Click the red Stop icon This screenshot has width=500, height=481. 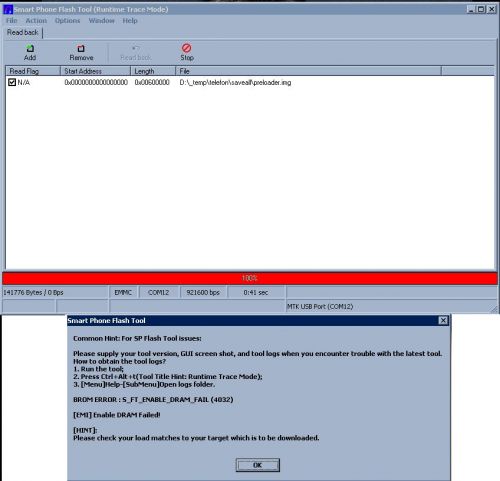tap(187, 48)
